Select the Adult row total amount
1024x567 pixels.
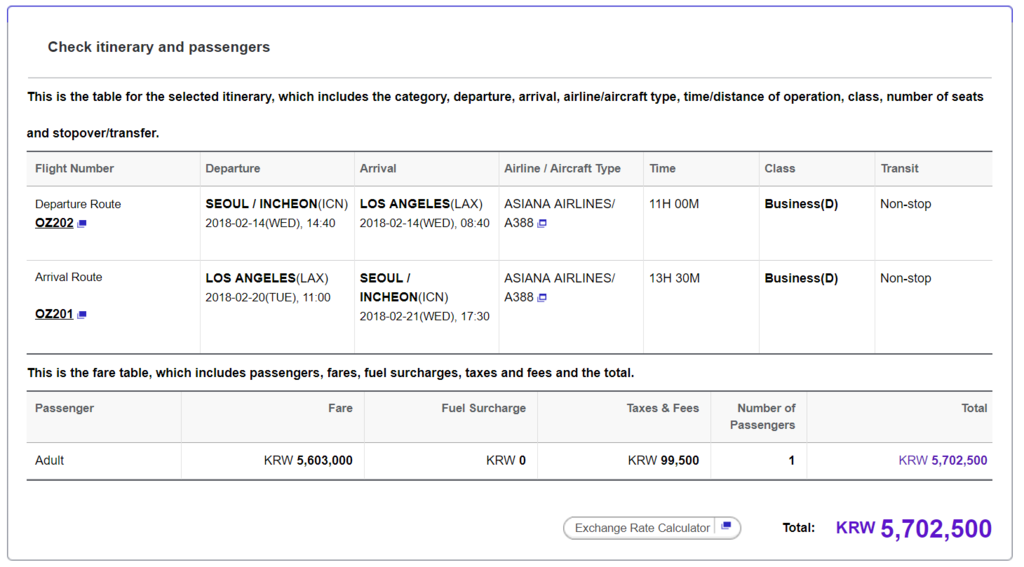pos(942,461)
